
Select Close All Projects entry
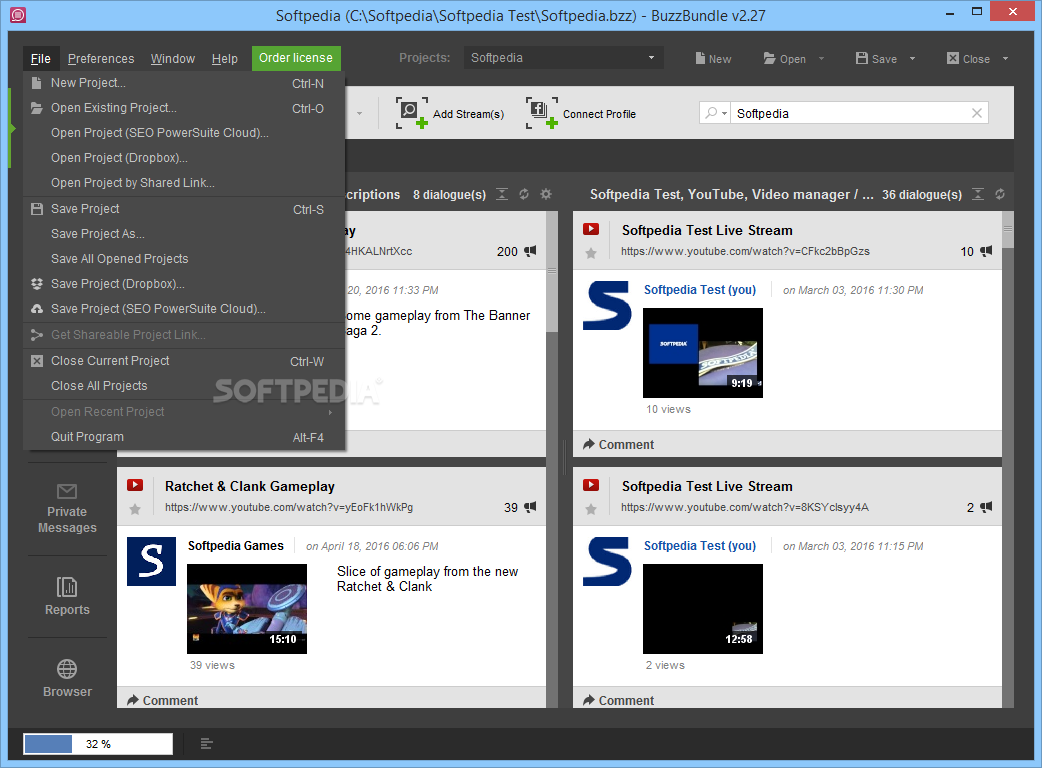[184, 386]
